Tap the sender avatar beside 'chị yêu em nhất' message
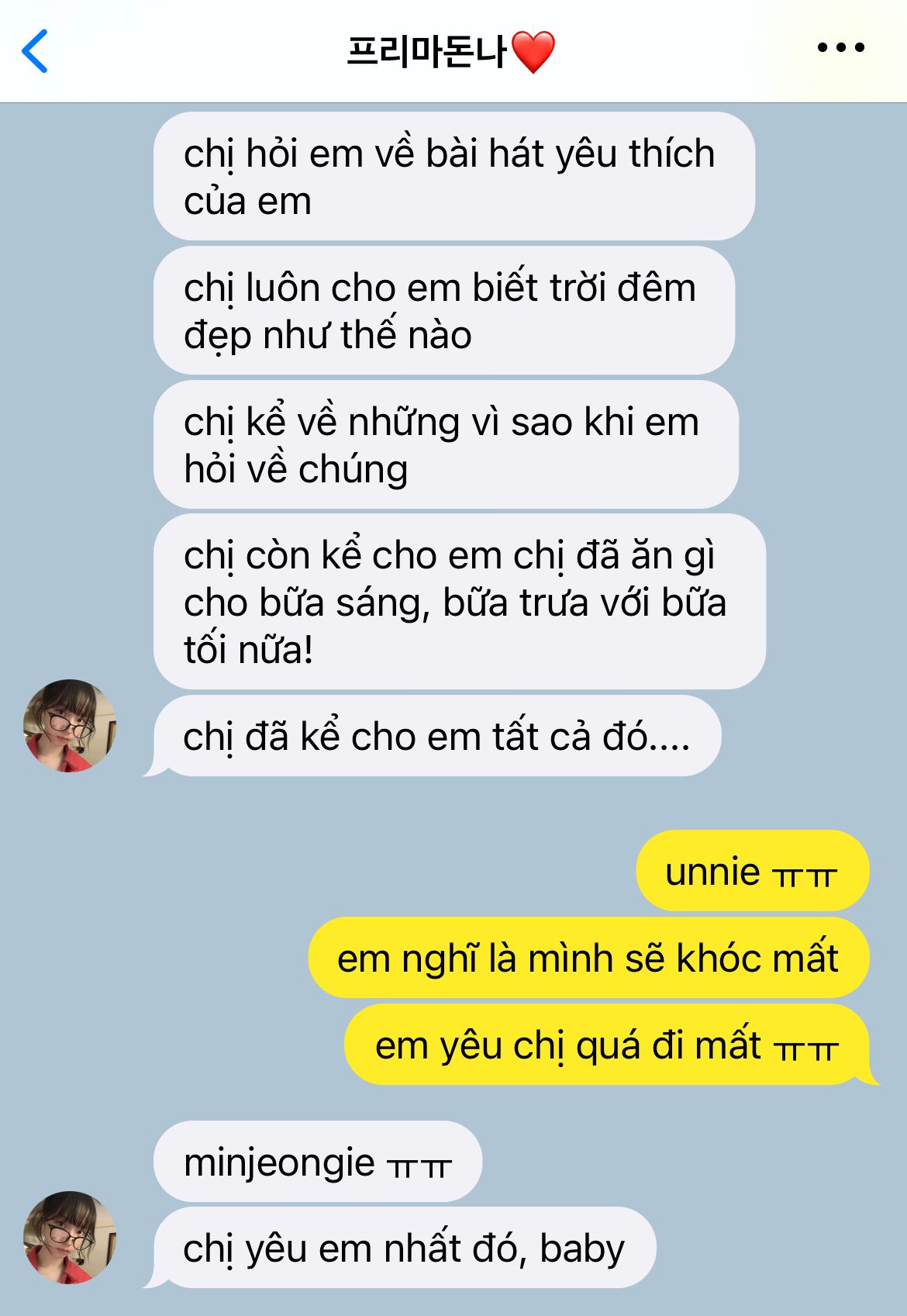The height and width of the screenshot is (1316, 907). 70,1238
